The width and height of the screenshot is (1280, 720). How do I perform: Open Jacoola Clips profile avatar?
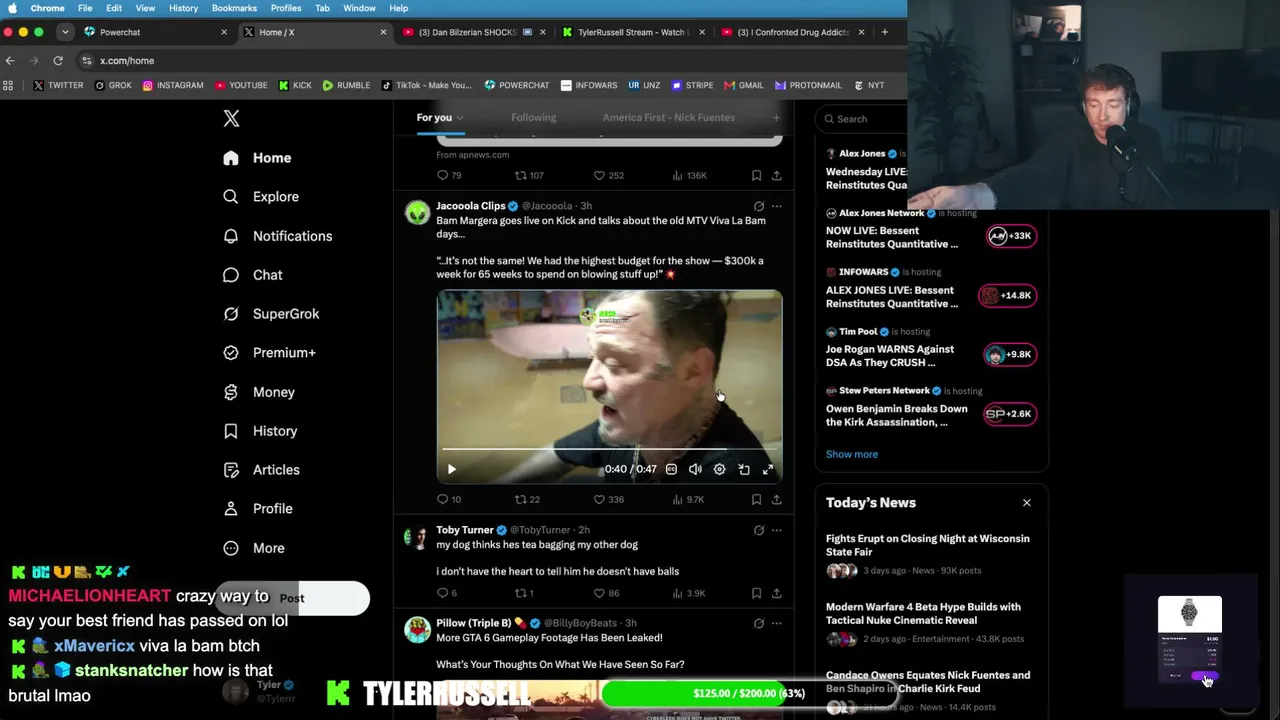[417, 212]
